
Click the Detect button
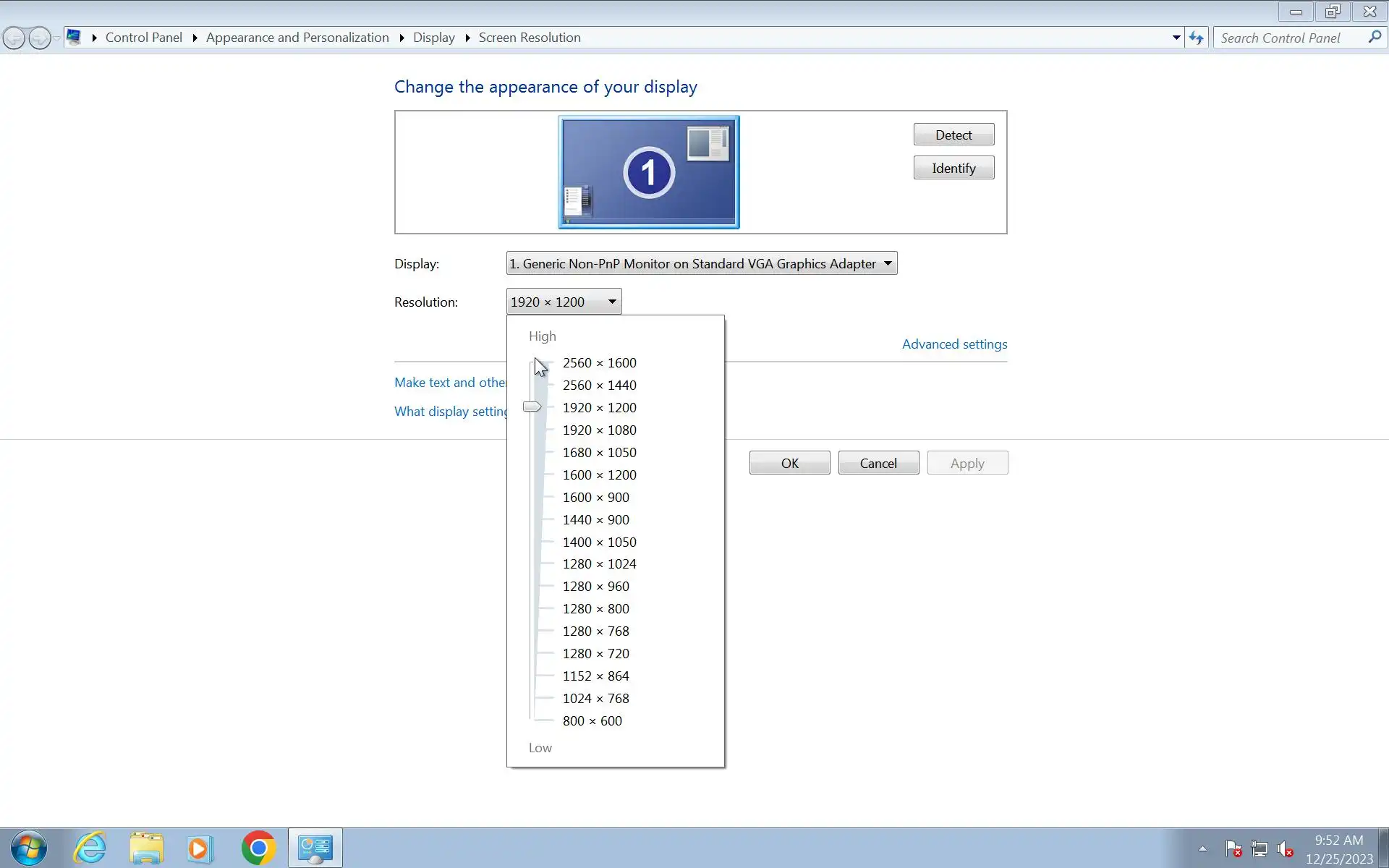tap(953, 135)
